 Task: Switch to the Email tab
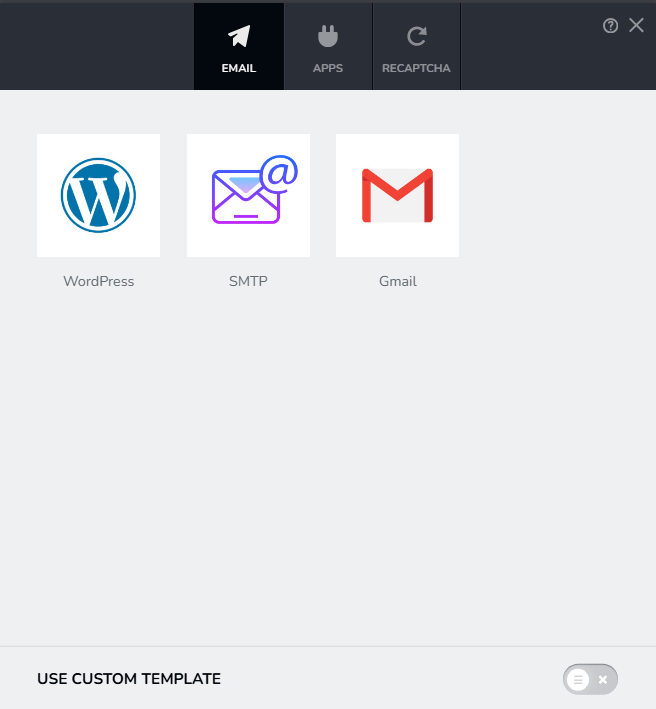pyautogui.click(x=239, y=47)
